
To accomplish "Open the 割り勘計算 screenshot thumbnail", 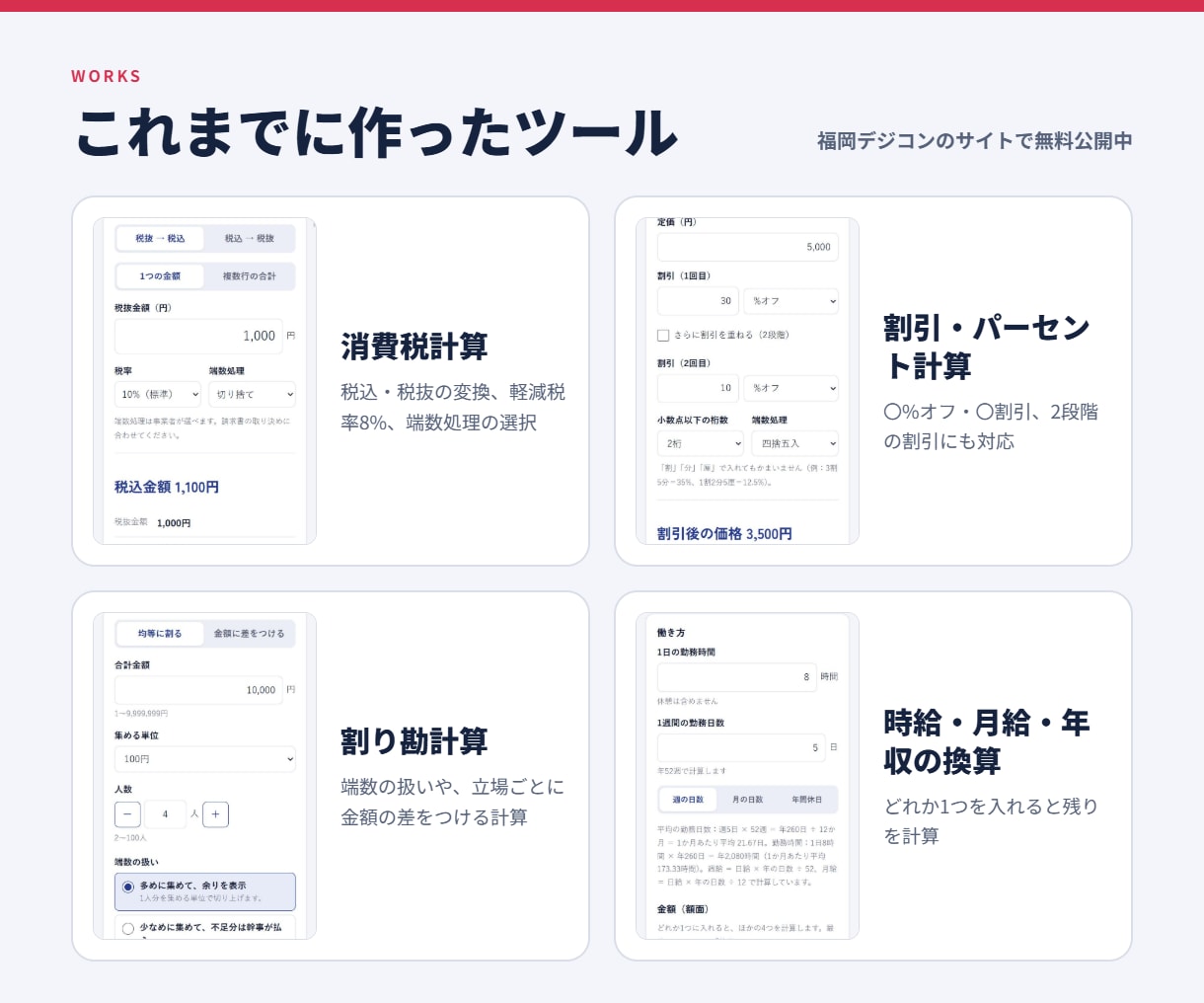I will 205,776.
